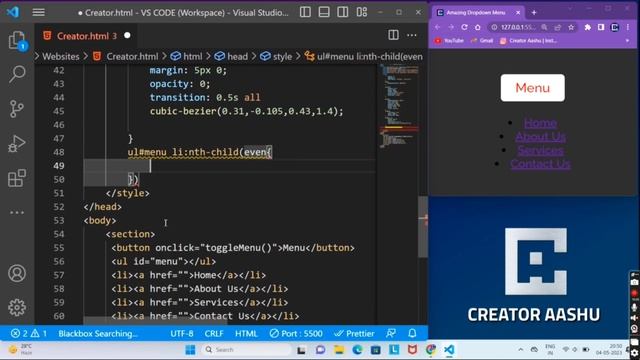Open the zoom icon in address bar

[544, 27]
